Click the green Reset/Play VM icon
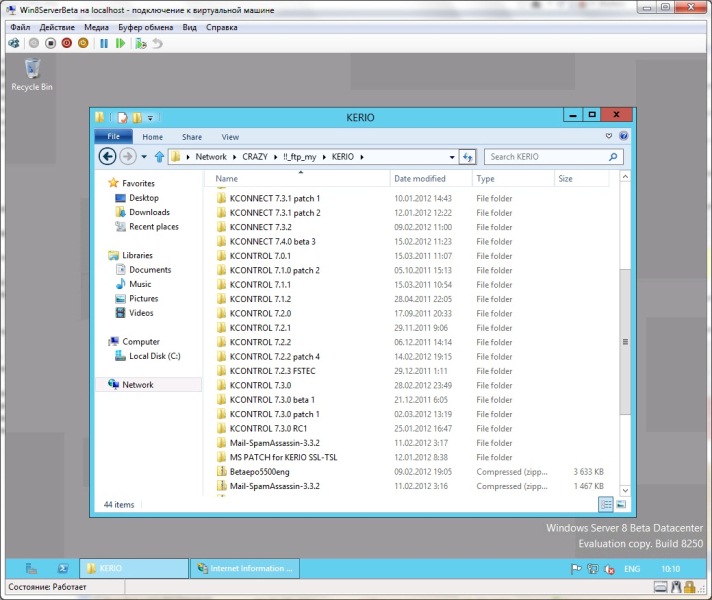 tap(121, 43)
